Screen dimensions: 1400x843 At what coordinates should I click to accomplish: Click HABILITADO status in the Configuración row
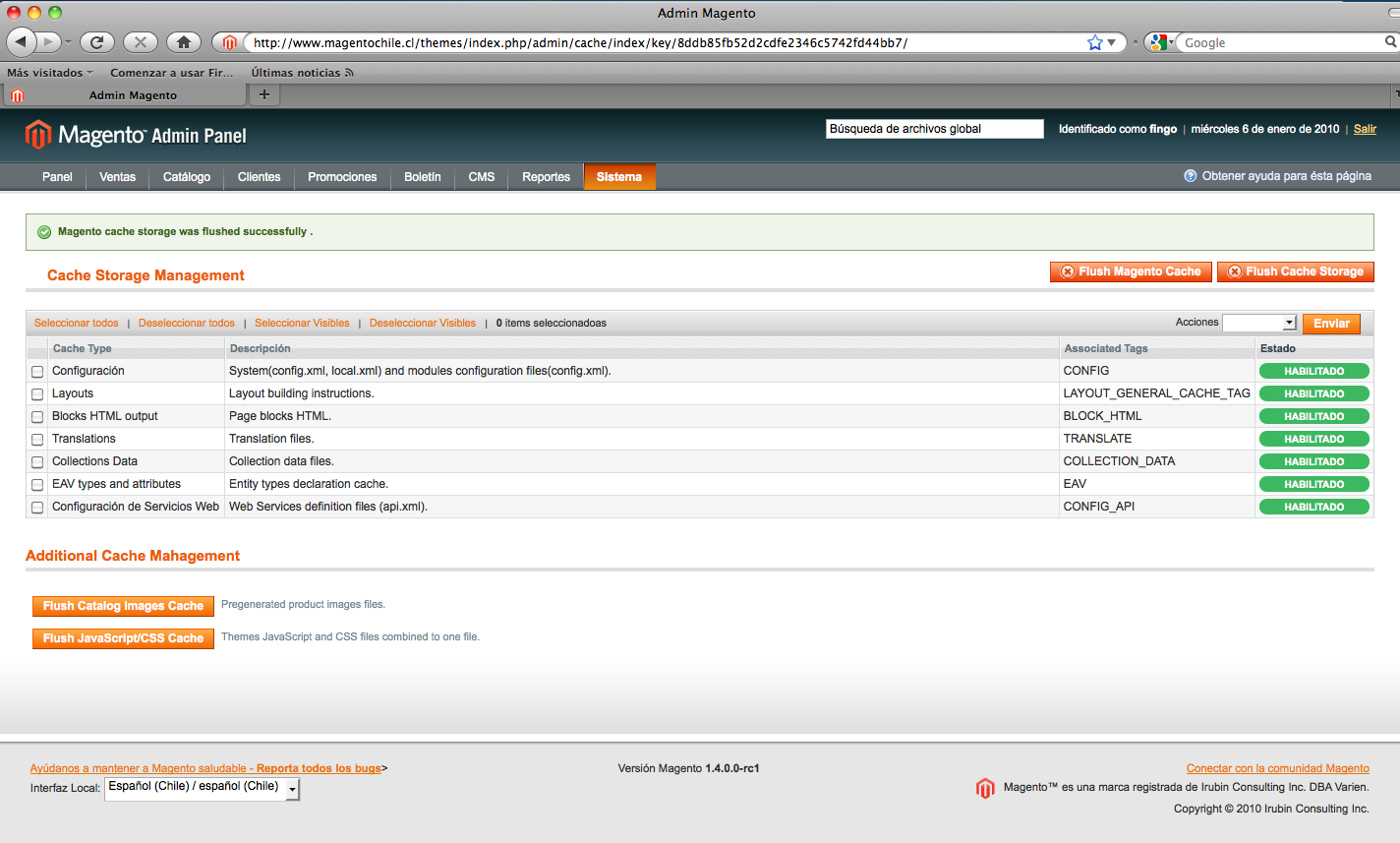1313,372
